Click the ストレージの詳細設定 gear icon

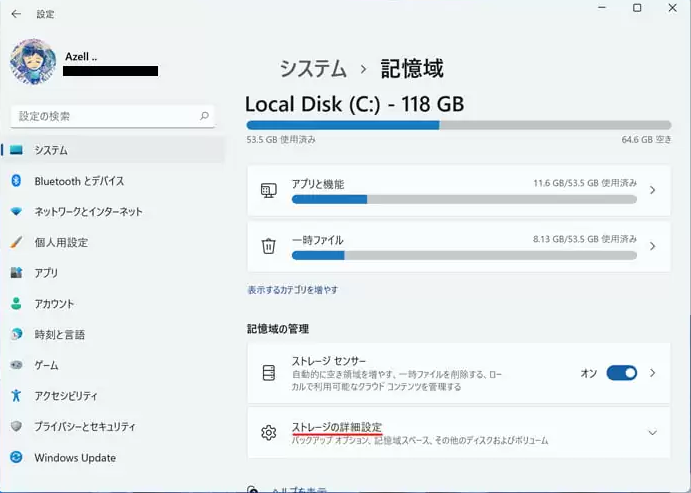[x=268, y=433]
